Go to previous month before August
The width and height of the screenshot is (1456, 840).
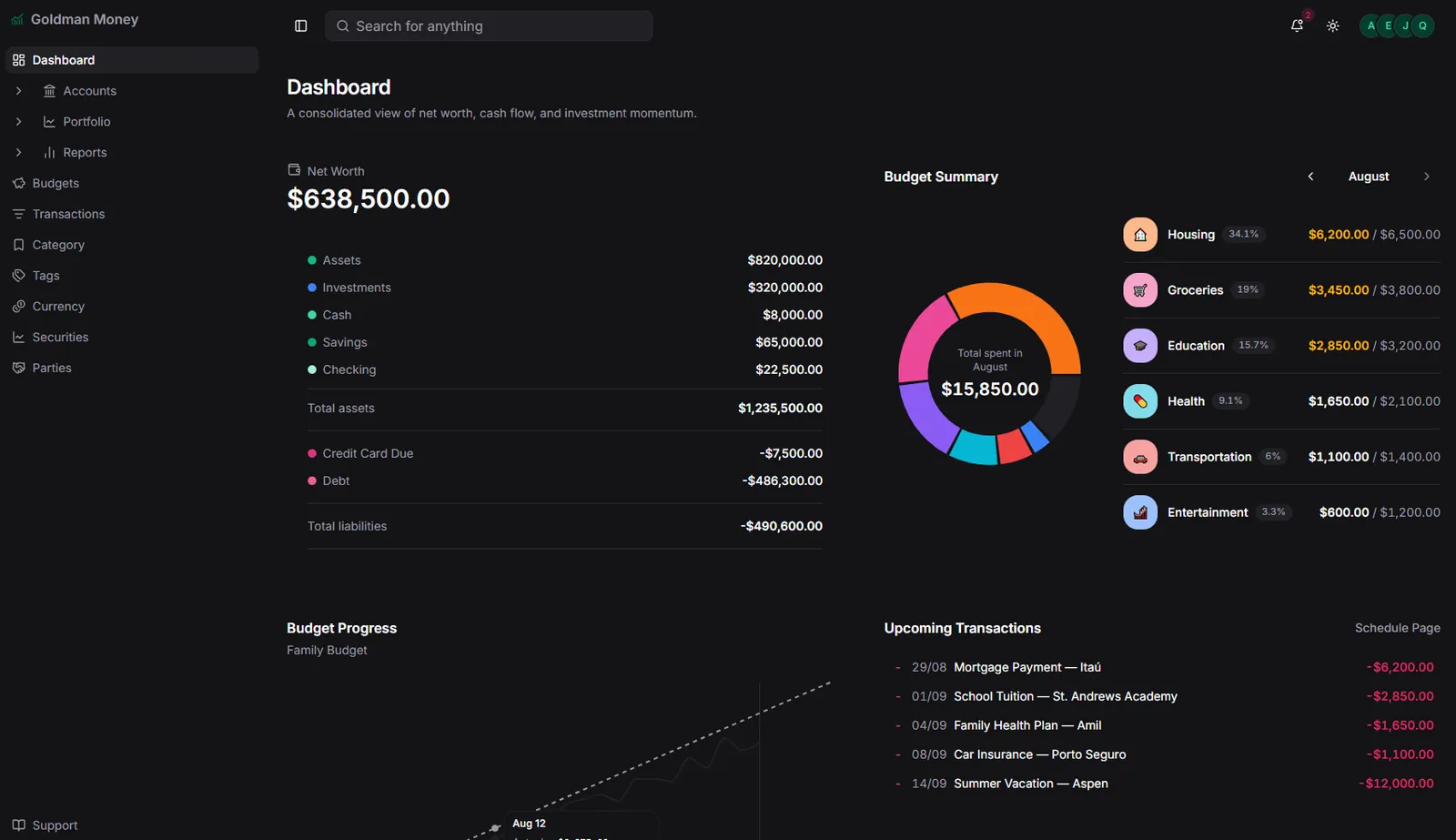(x=1310, y=177)
